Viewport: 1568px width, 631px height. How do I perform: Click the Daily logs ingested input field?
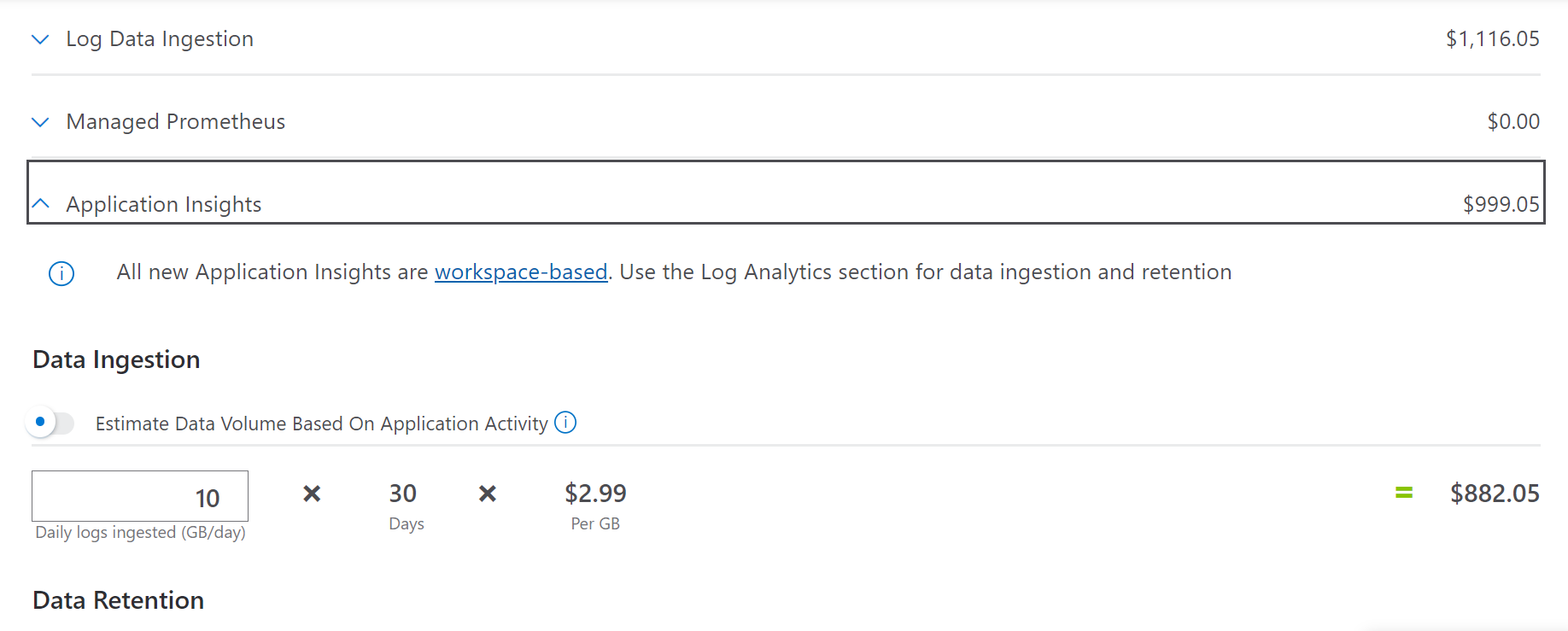pyautogui.click(x=140, y=496)
